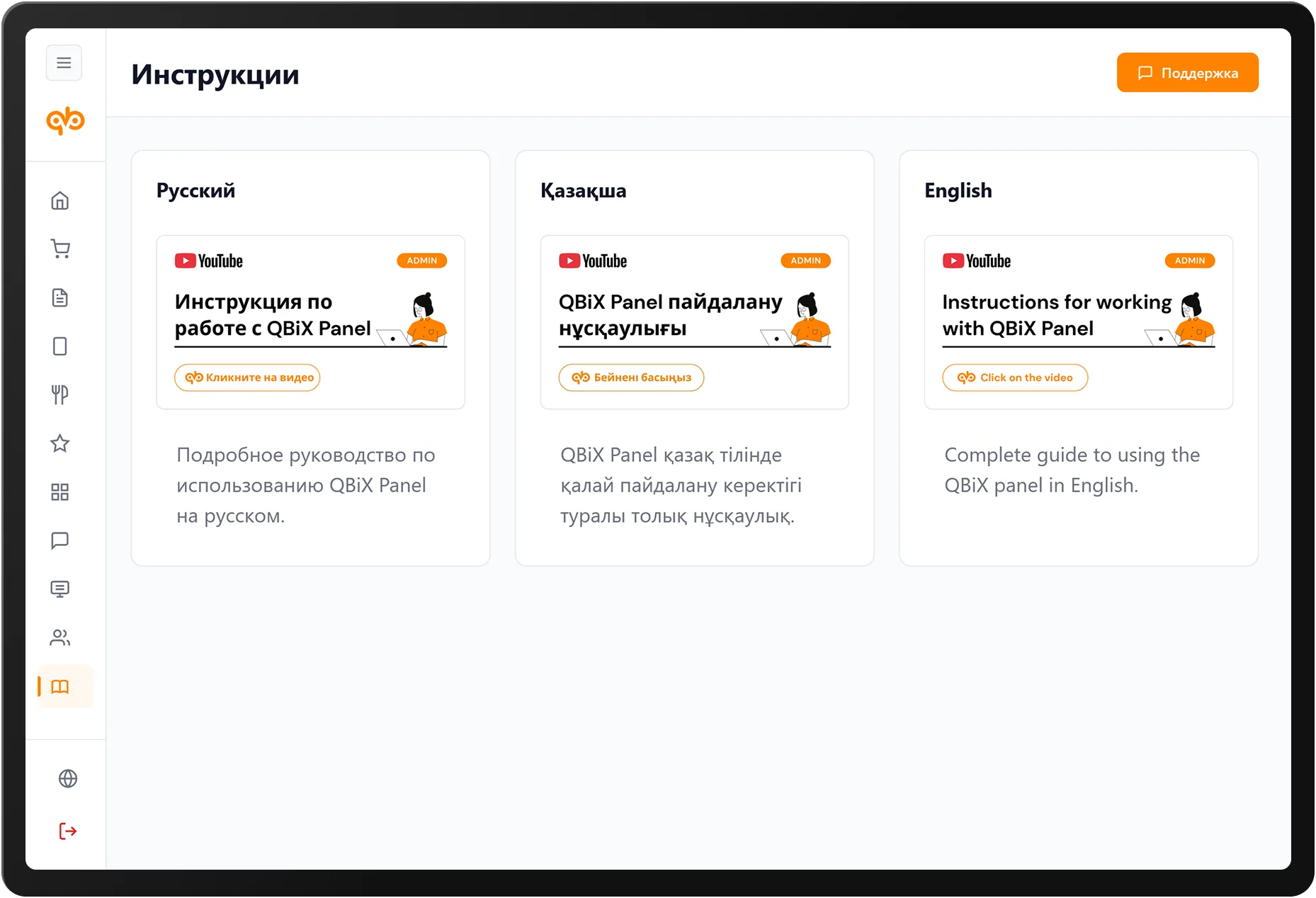
Task: Click the Поддержка support button
Action: 1187,73
